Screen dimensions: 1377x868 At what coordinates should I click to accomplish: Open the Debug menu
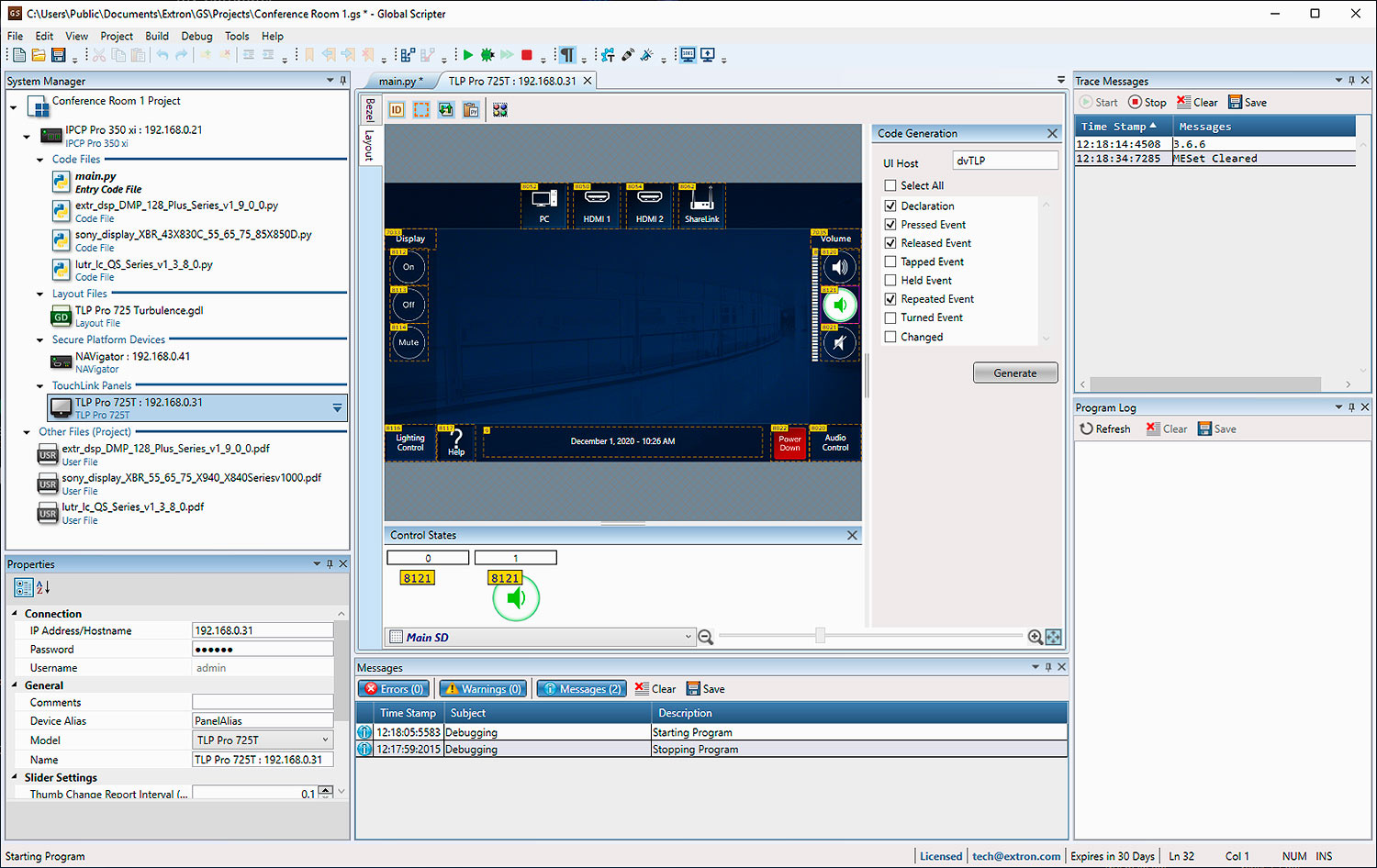(196, 36)
